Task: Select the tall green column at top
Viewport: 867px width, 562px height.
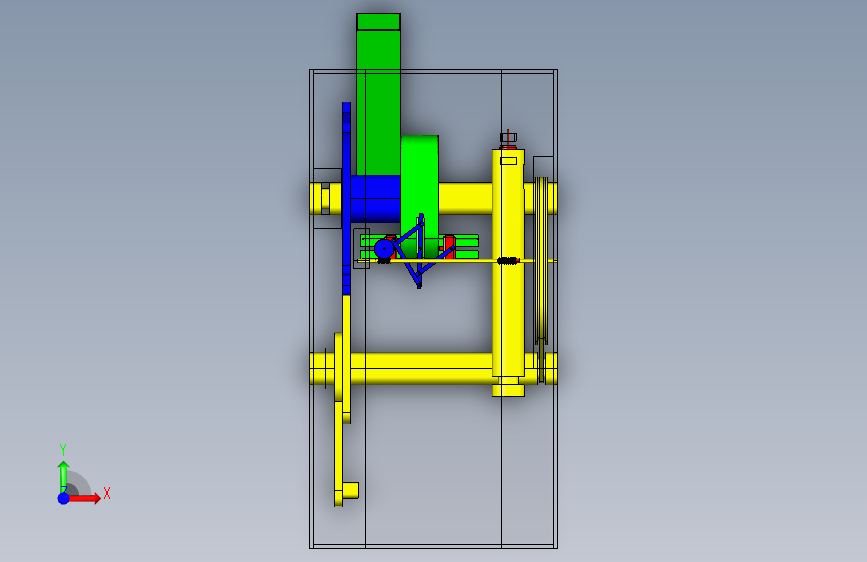Action: click(x=378, y=95)
